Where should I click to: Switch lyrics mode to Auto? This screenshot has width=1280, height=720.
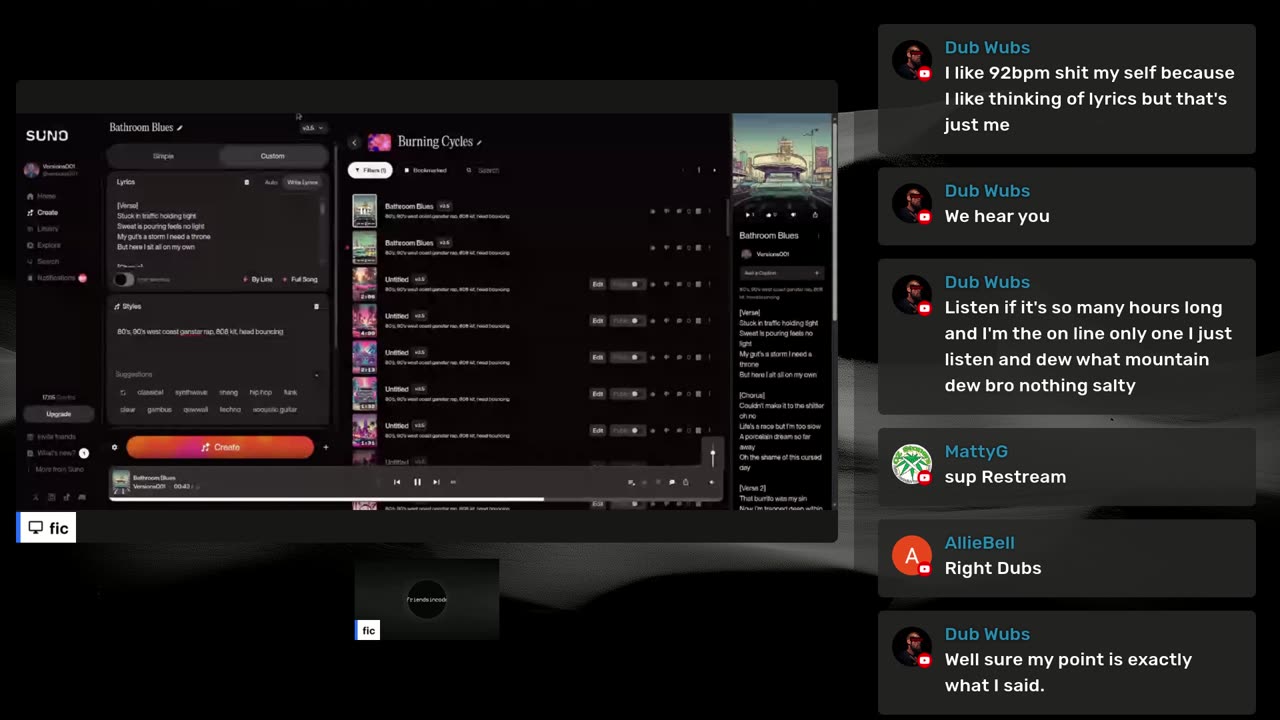(x=271, y=182)
